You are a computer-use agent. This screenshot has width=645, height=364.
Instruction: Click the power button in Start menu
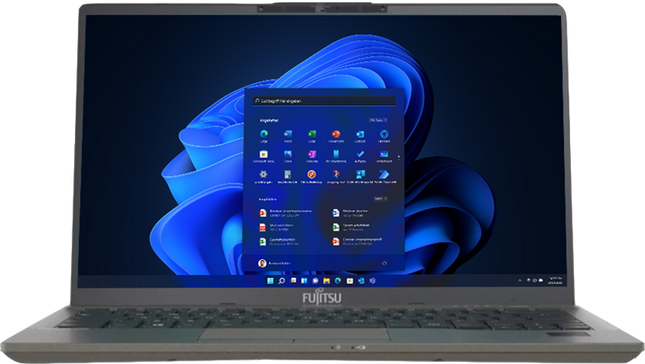(x=384, y=263)
